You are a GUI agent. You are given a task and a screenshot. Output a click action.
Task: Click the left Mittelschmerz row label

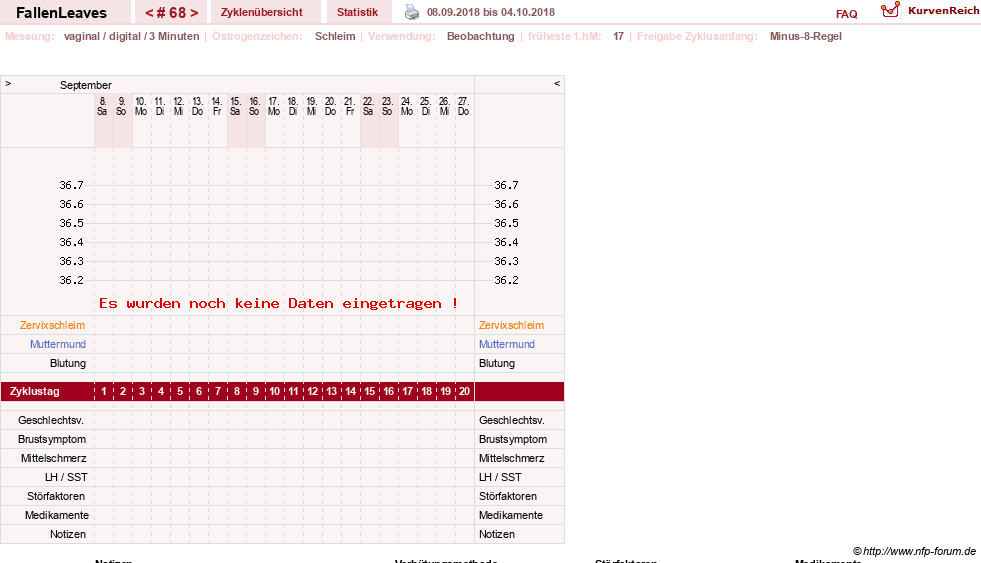(x=53, y=458)
